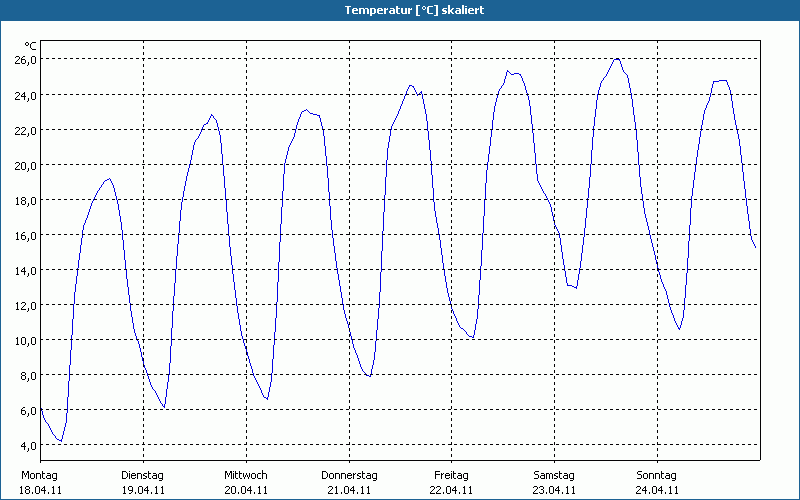Select the 12,0 y-axis label
Image resolution: width=800 pixels, height=500 pixels.
click(x=26, y=306)
